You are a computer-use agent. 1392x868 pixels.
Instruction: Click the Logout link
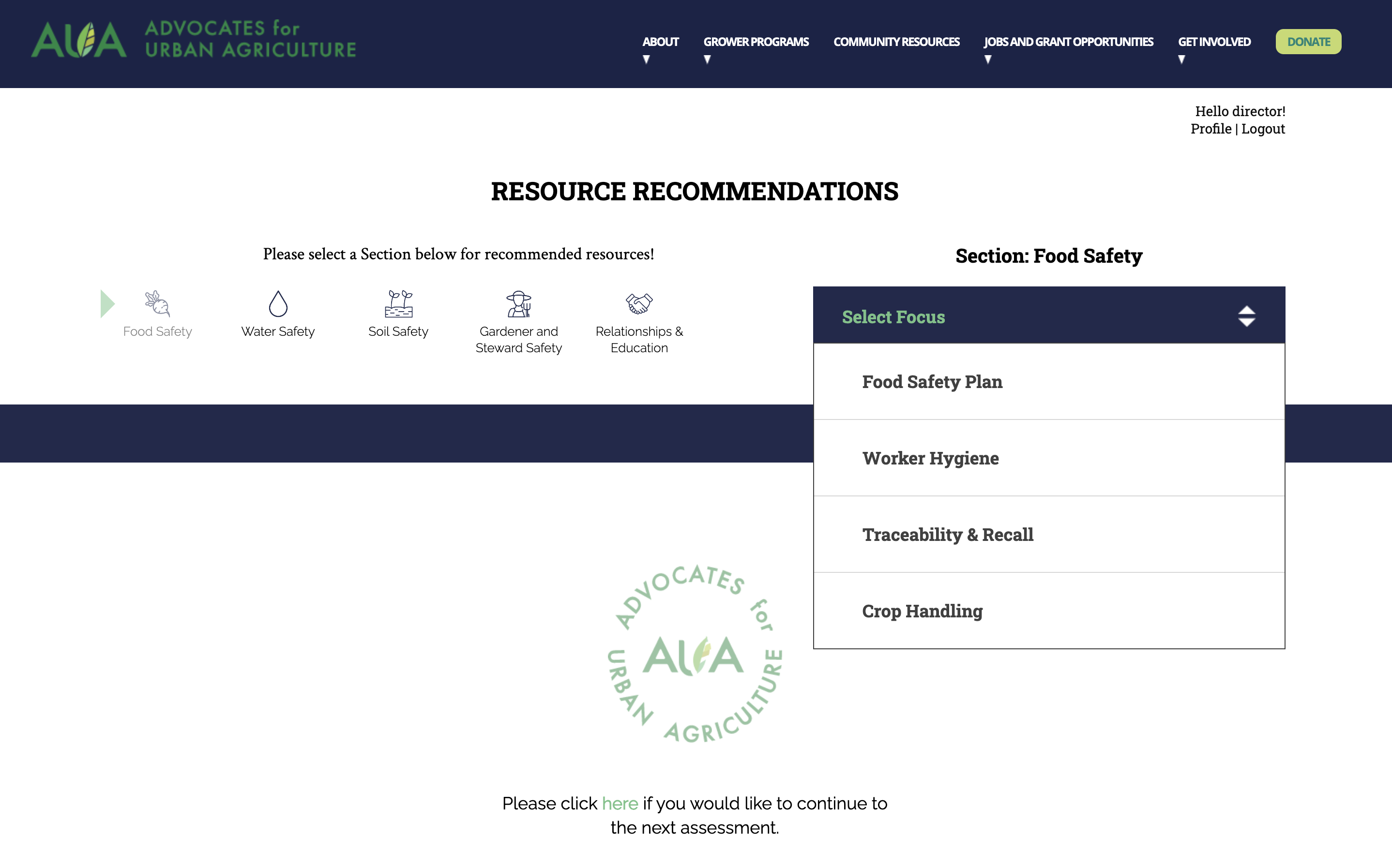click(1263, 129)
